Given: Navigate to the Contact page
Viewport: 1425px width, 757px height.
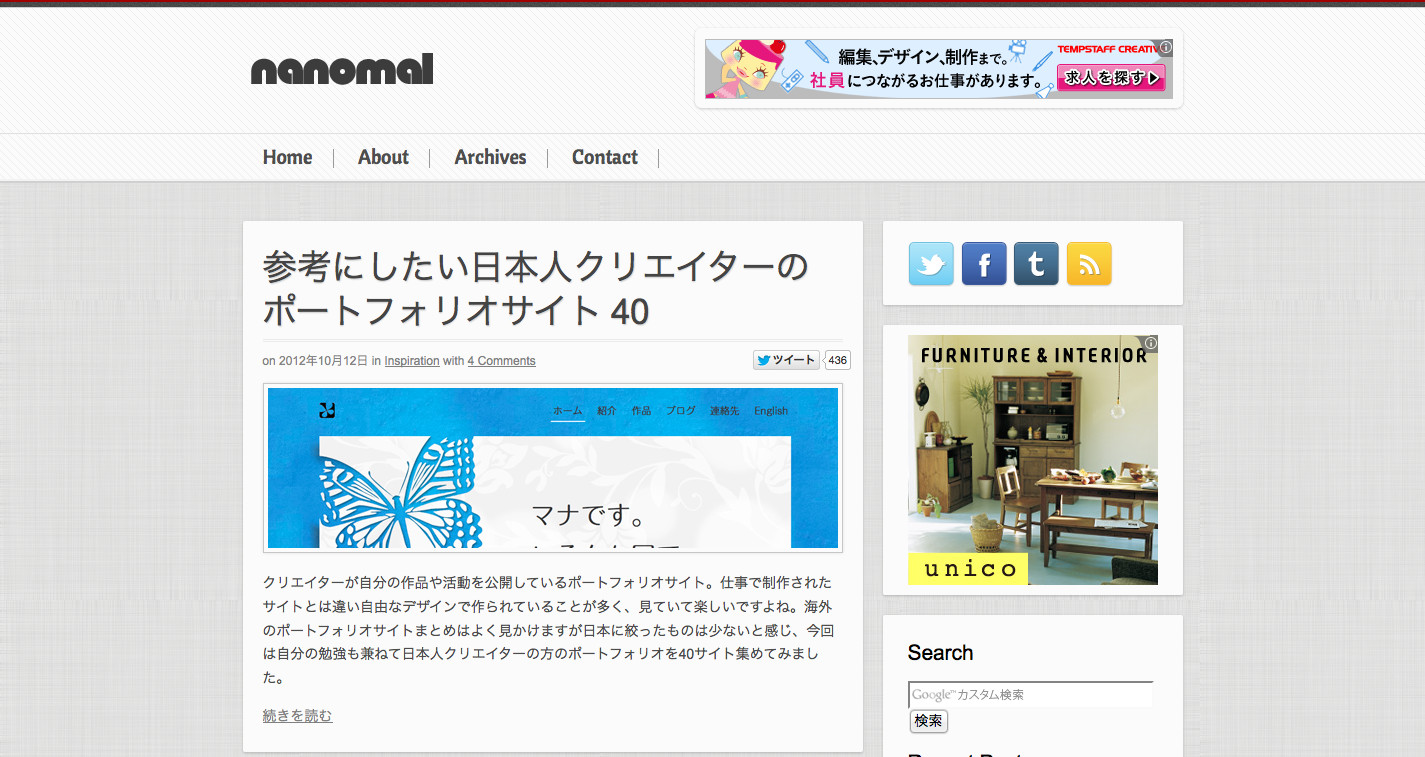Looking at the screenshot, I should (604, 157).
